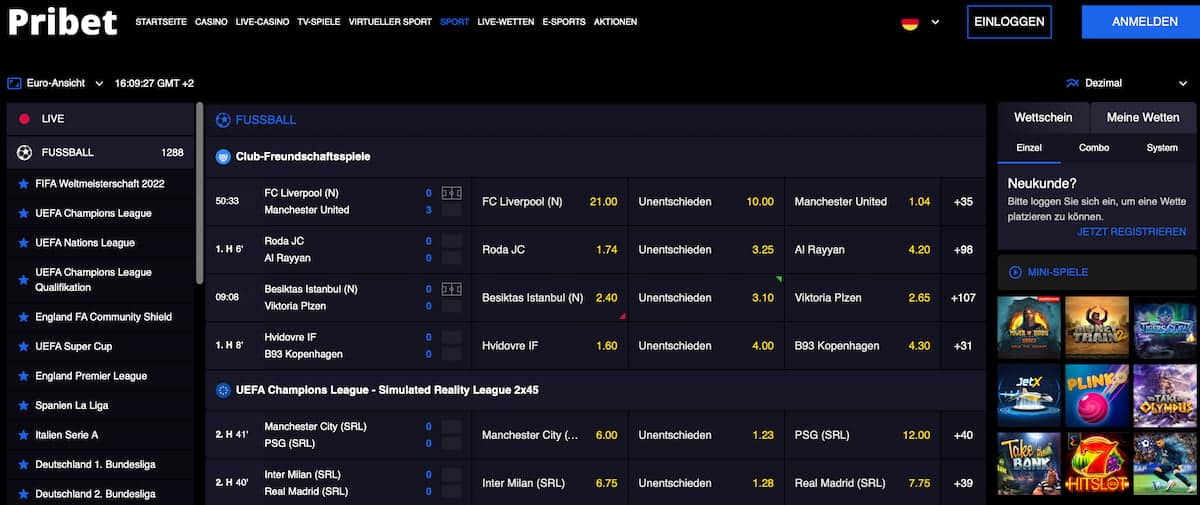Bet on Manchester United at 1.04
Image resolution: width=1200 pixels, height=505 pixels.
tap(862, 202)
